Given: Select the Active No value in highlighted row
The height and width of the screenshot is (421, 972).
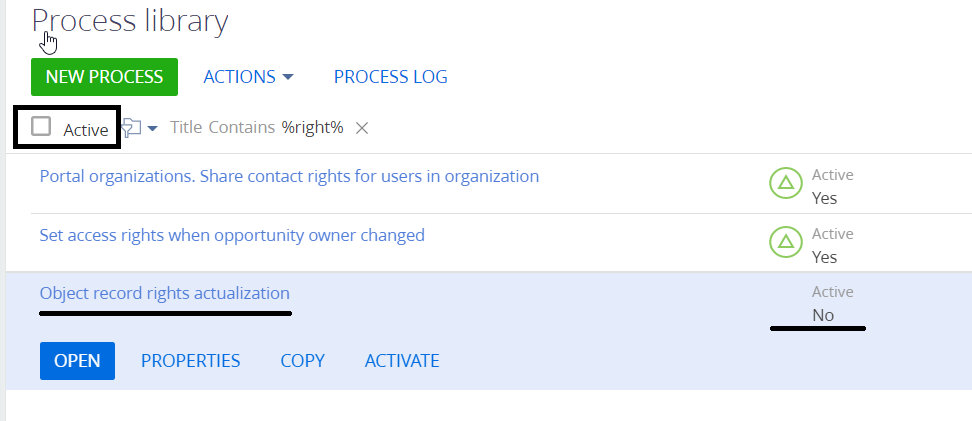Looking at the screenshot, I should pos(823,315).
